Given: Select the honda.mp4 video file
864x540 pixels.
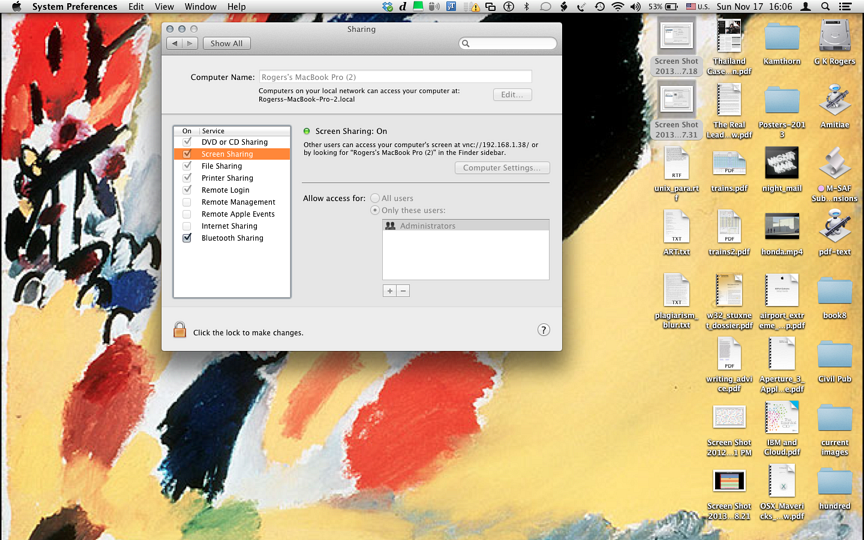Looking at the screenshot, I should pos(782,226).
